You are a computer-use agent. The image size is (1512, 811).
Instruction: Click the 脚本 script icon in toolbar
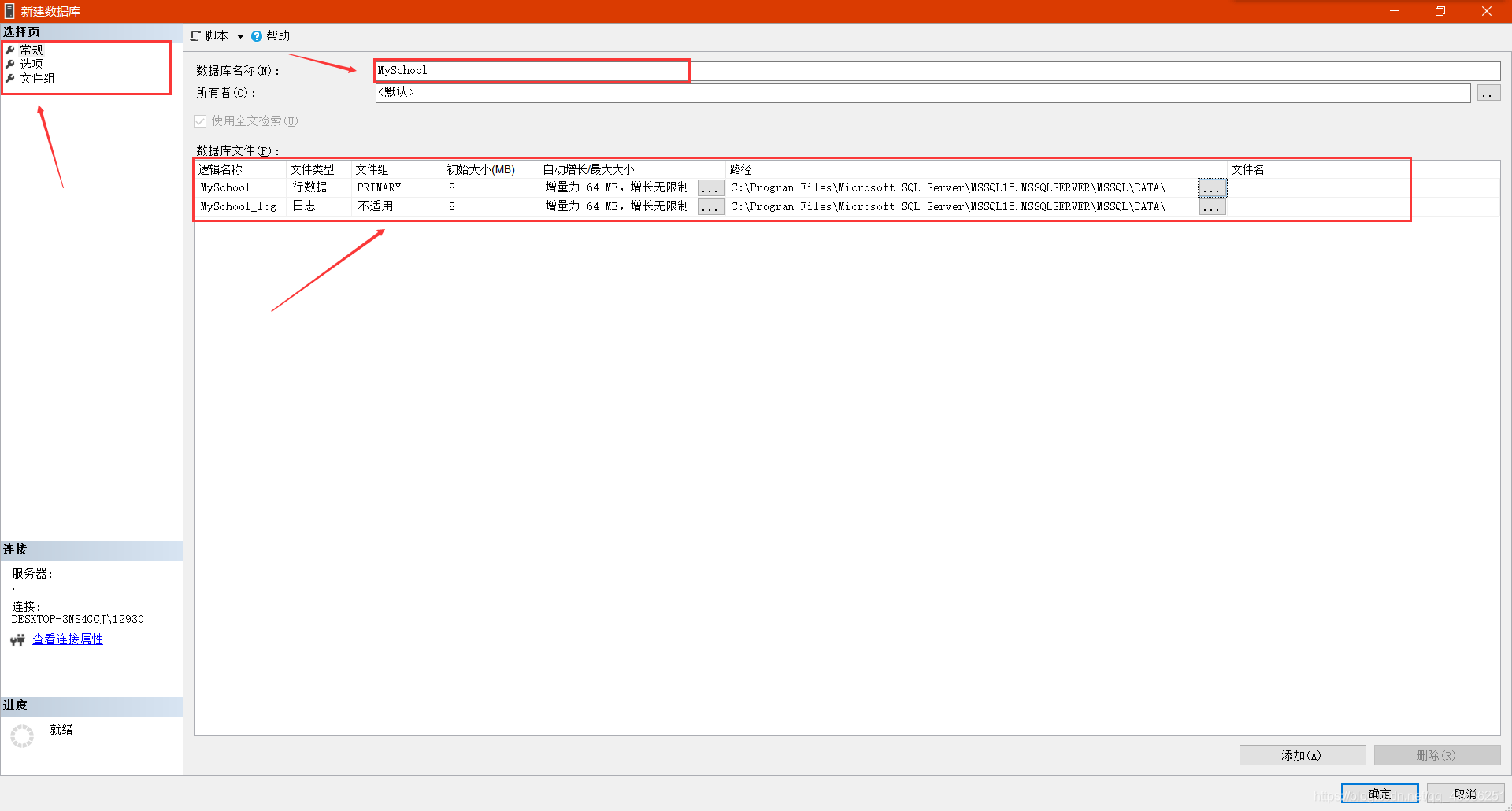[195, 35]
